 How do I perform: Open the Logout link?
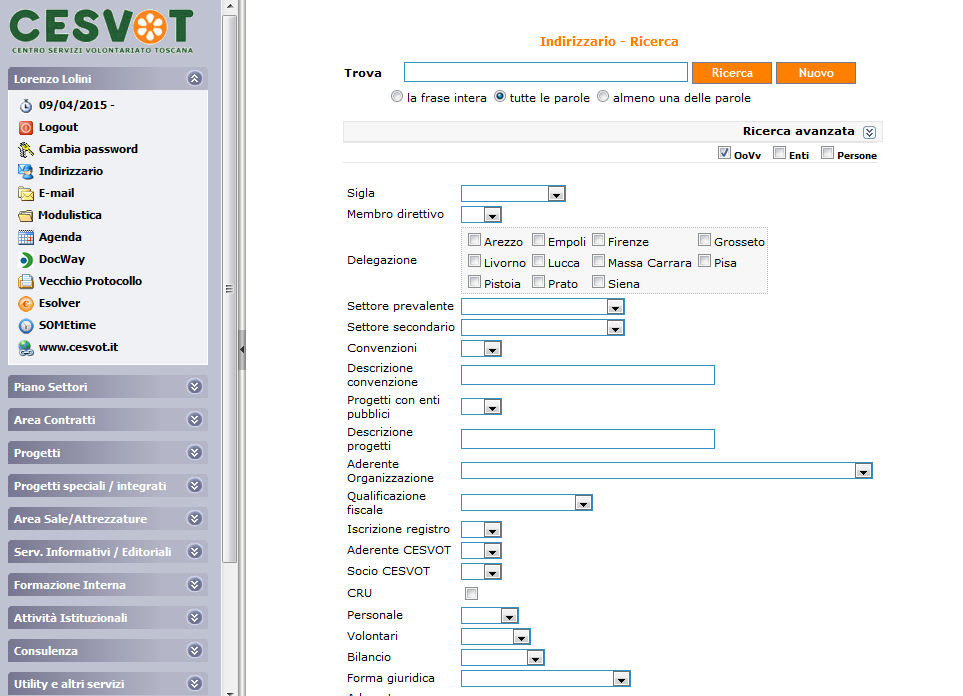[58, 127]
